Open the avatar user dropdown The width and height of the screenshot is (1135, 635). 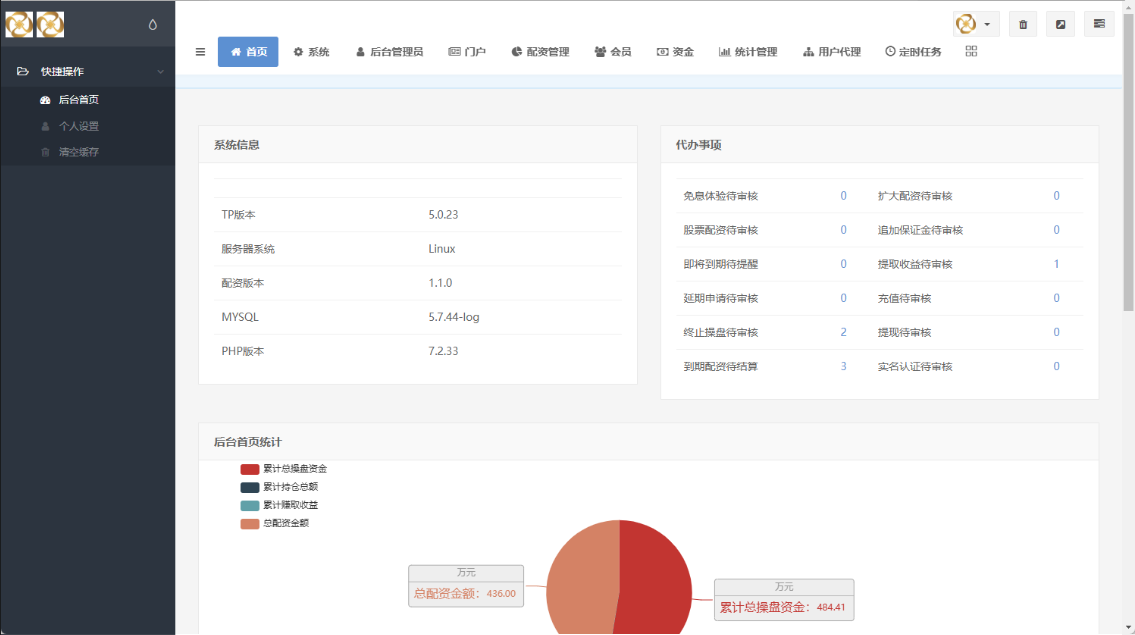pos(976,25)
